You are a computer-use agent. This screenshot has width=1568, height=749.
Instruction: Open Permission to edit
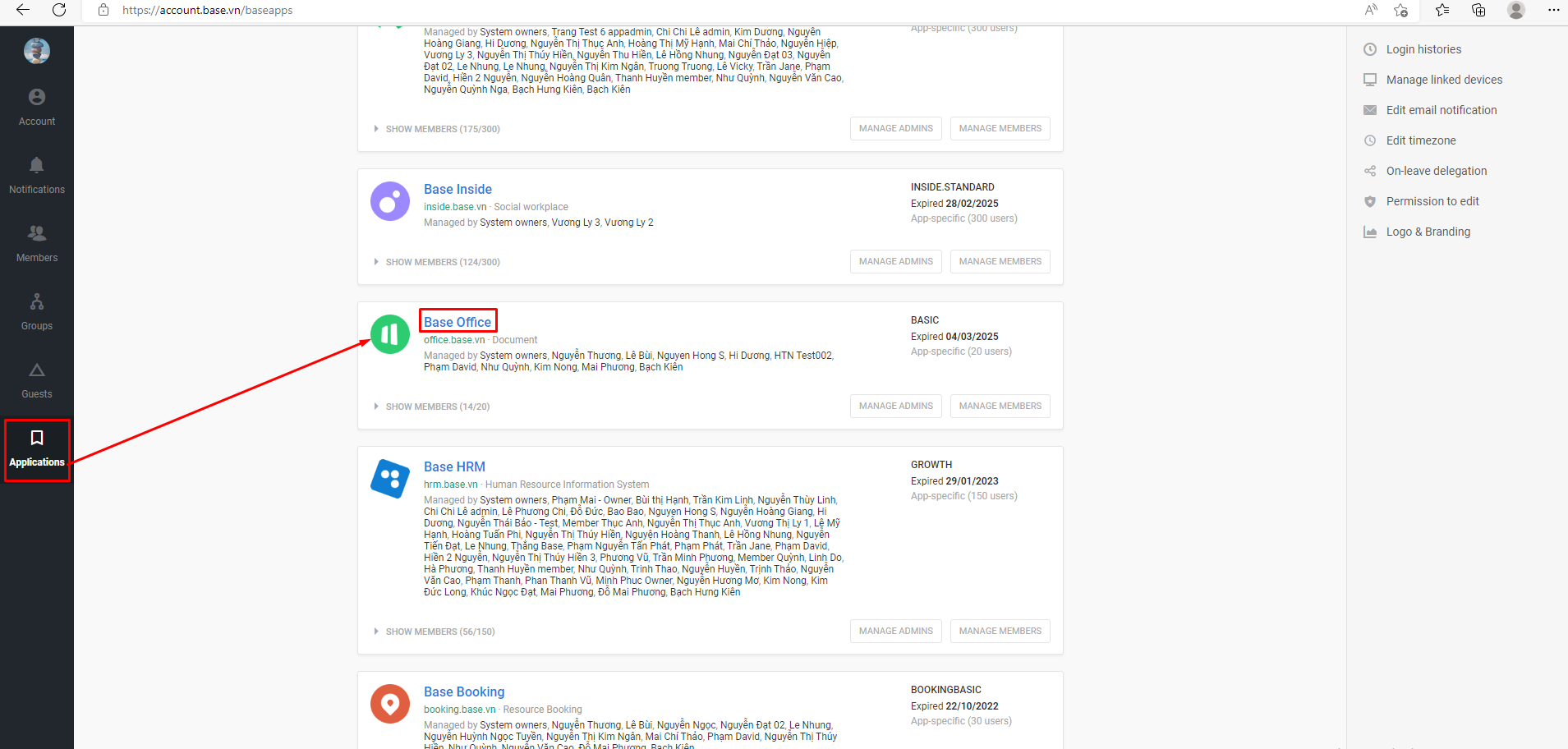tap(1432, 201)
